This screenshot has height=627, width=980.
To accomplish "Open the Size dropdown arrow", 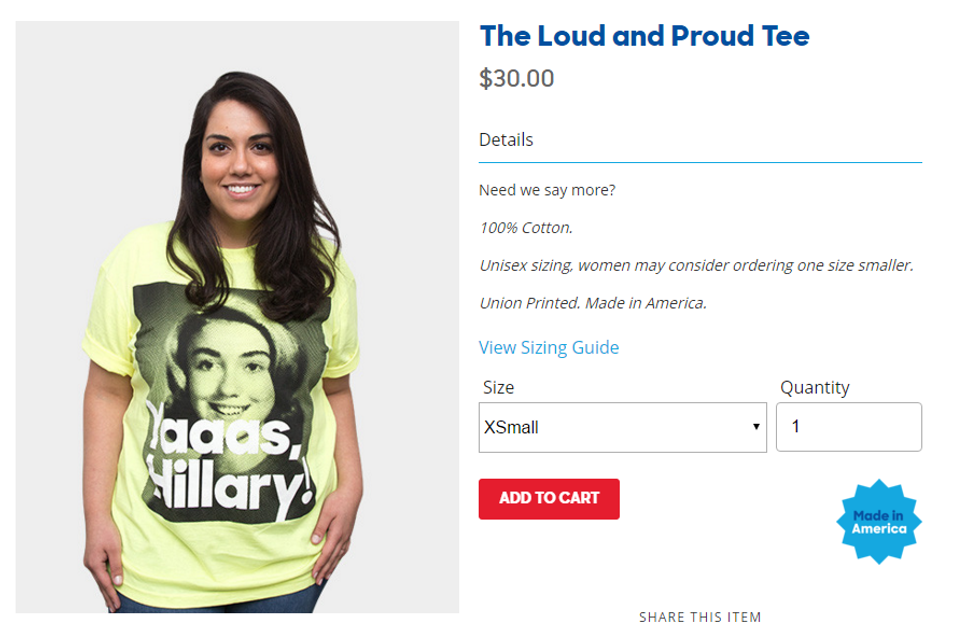I will [x=756, y=427].
